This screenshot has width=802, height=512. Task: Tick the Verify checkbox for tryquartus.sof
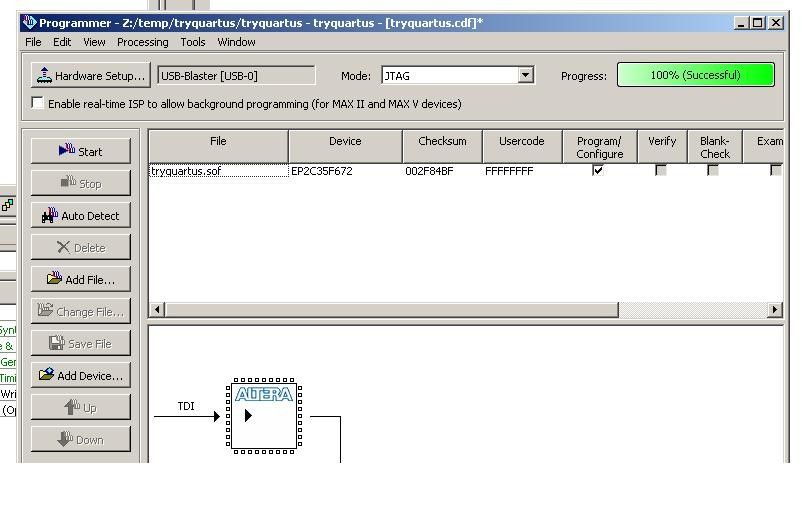pos(661,170)
